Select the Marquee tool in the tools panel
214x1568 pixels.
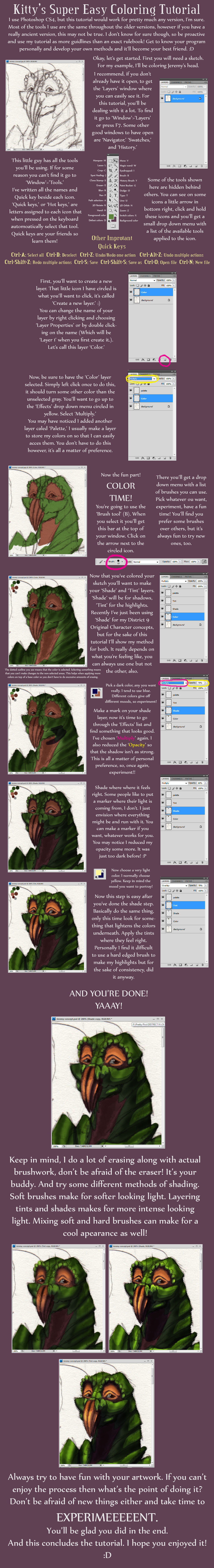point(110,161)
